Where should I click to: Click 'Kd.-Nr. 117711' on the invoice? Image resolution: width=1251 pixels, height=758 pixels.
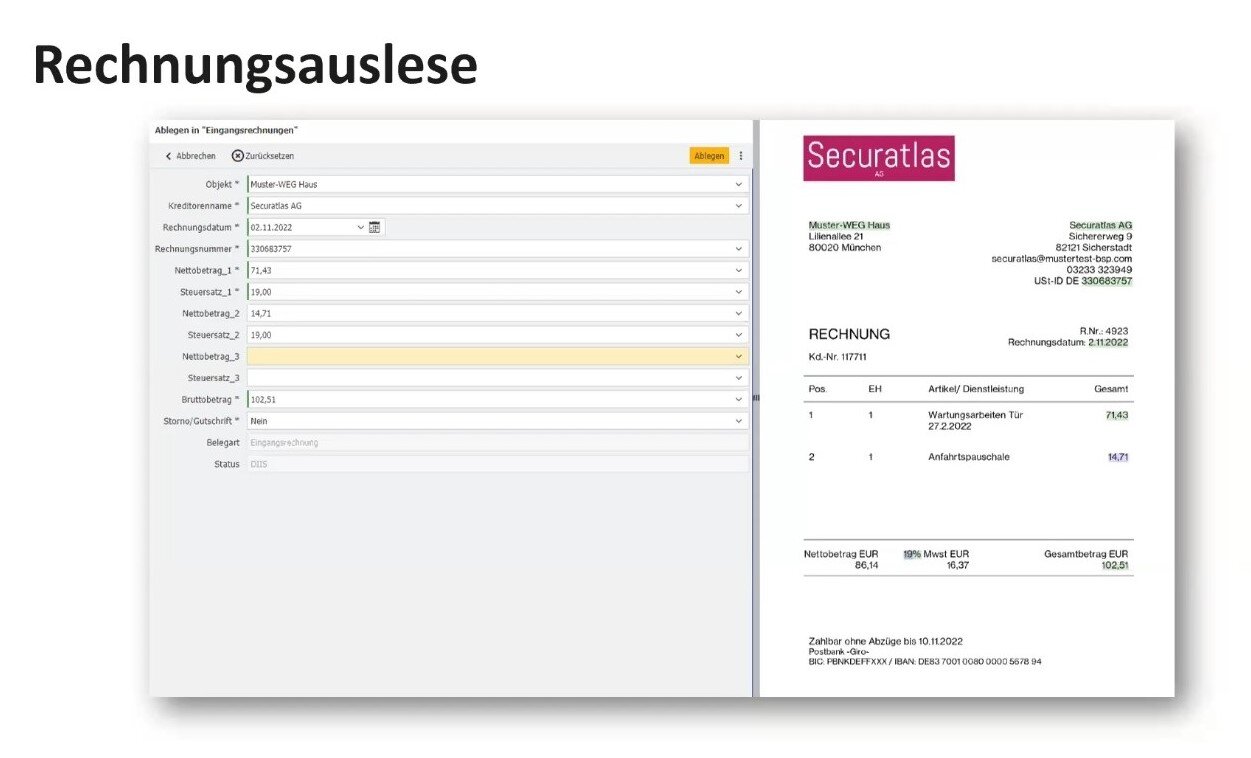(x=838, y=357)
